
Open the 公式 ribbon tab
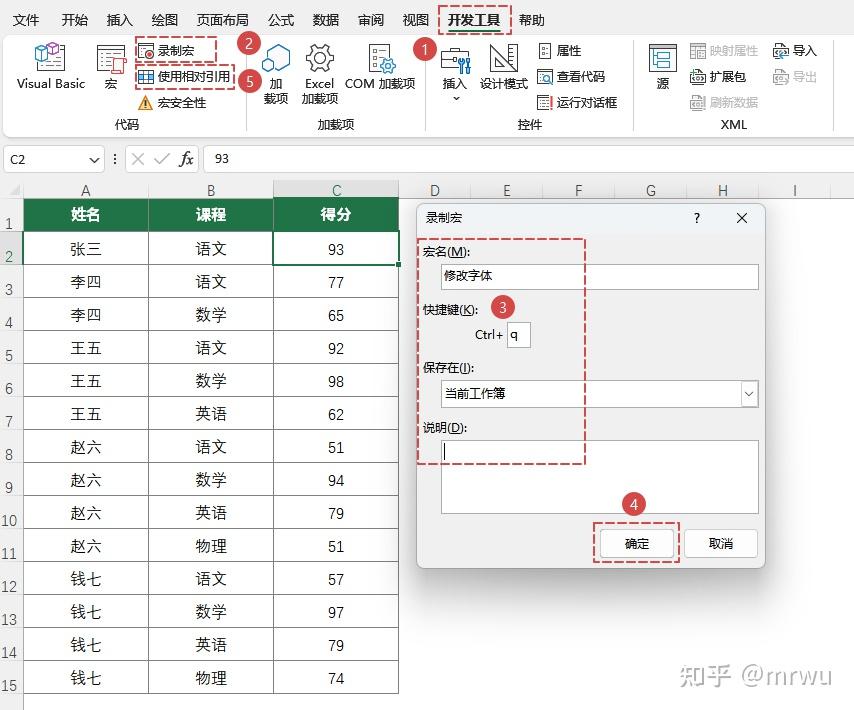[x=279, y=19]
